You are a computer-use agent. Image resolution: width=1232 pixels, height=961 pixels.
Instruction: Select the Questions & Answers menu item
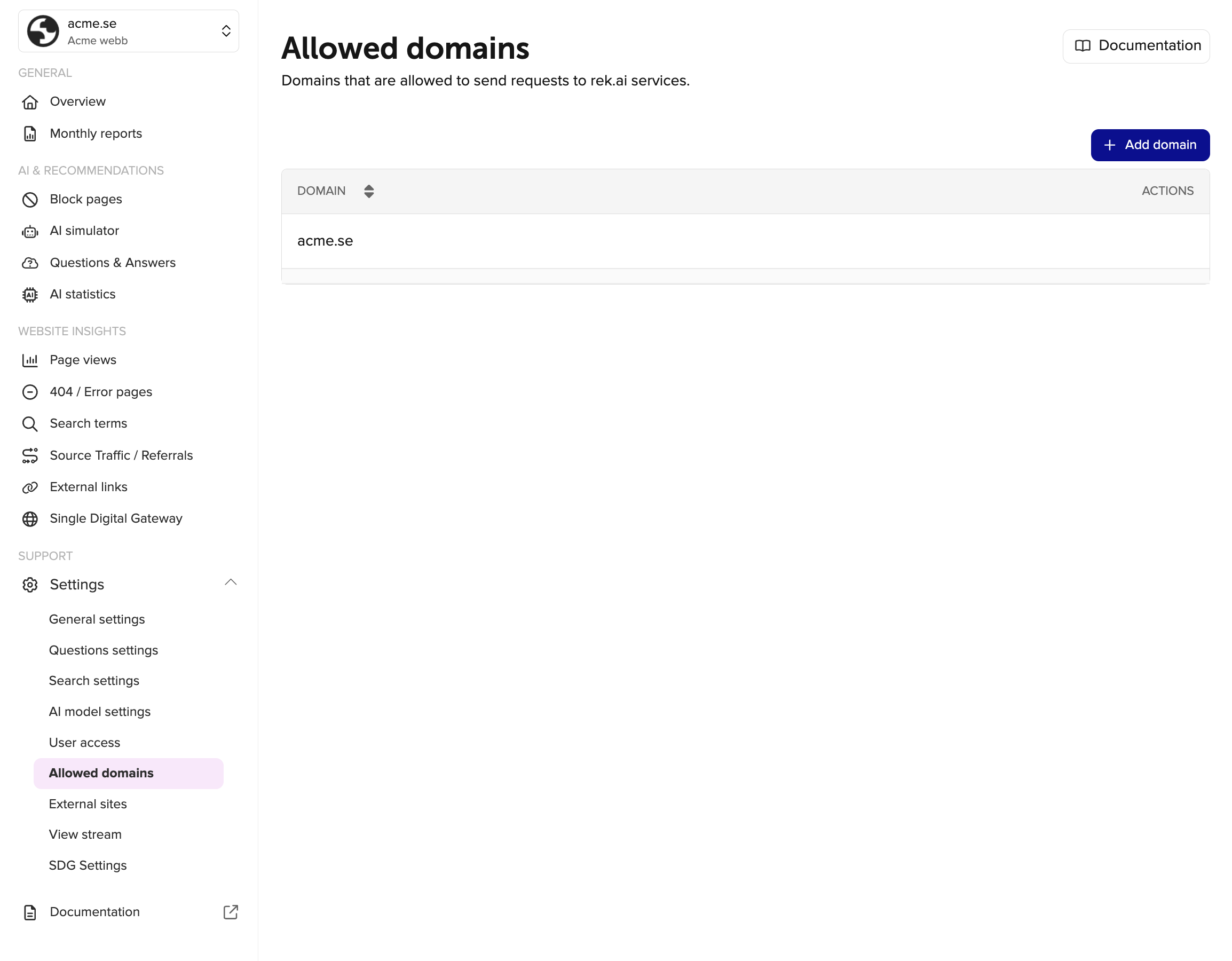113,263
